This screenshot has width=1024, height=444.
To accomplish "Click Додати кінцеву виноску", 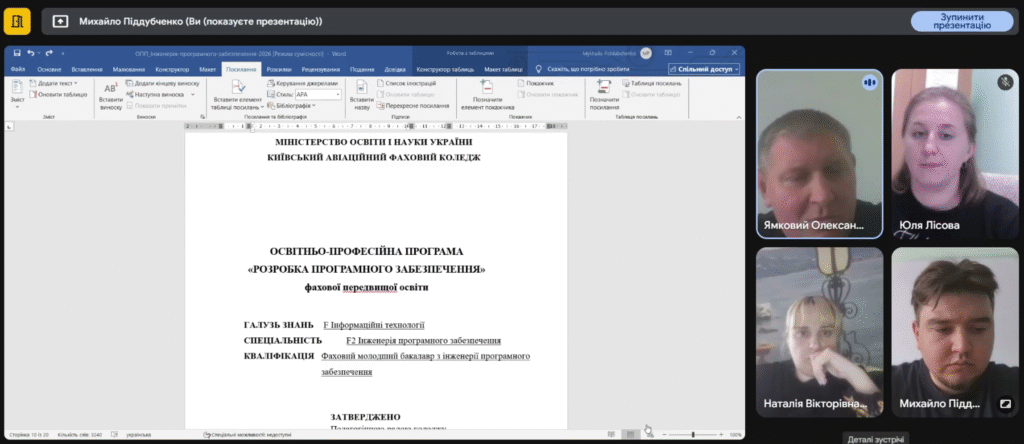I will [163, 84].
